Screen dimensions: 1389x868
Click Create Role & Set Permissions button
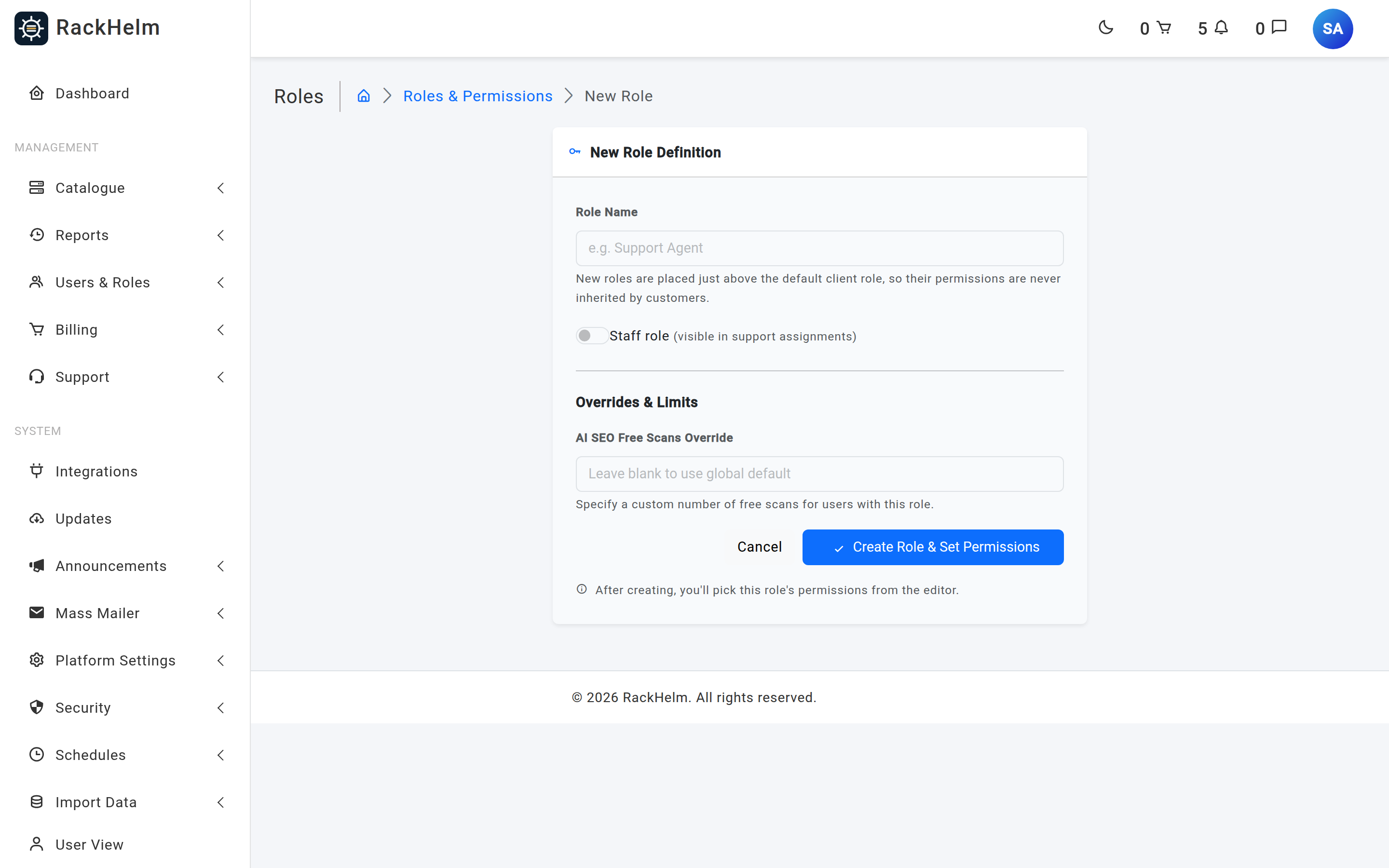tap(933, 546)
